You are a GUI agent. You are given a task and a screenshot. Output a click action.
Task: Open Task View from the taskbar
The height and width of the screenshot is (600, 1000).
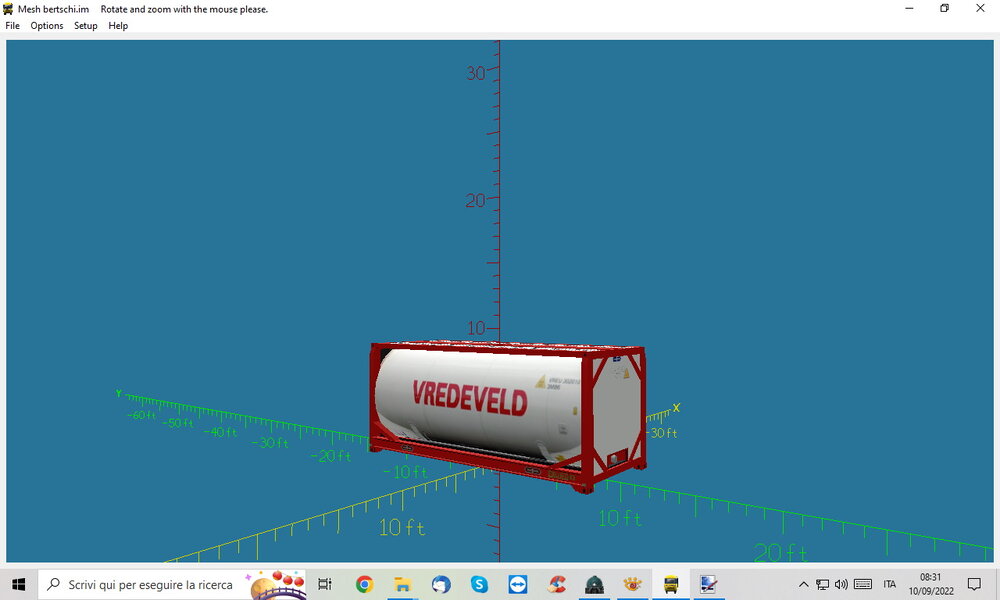[325, 584]
